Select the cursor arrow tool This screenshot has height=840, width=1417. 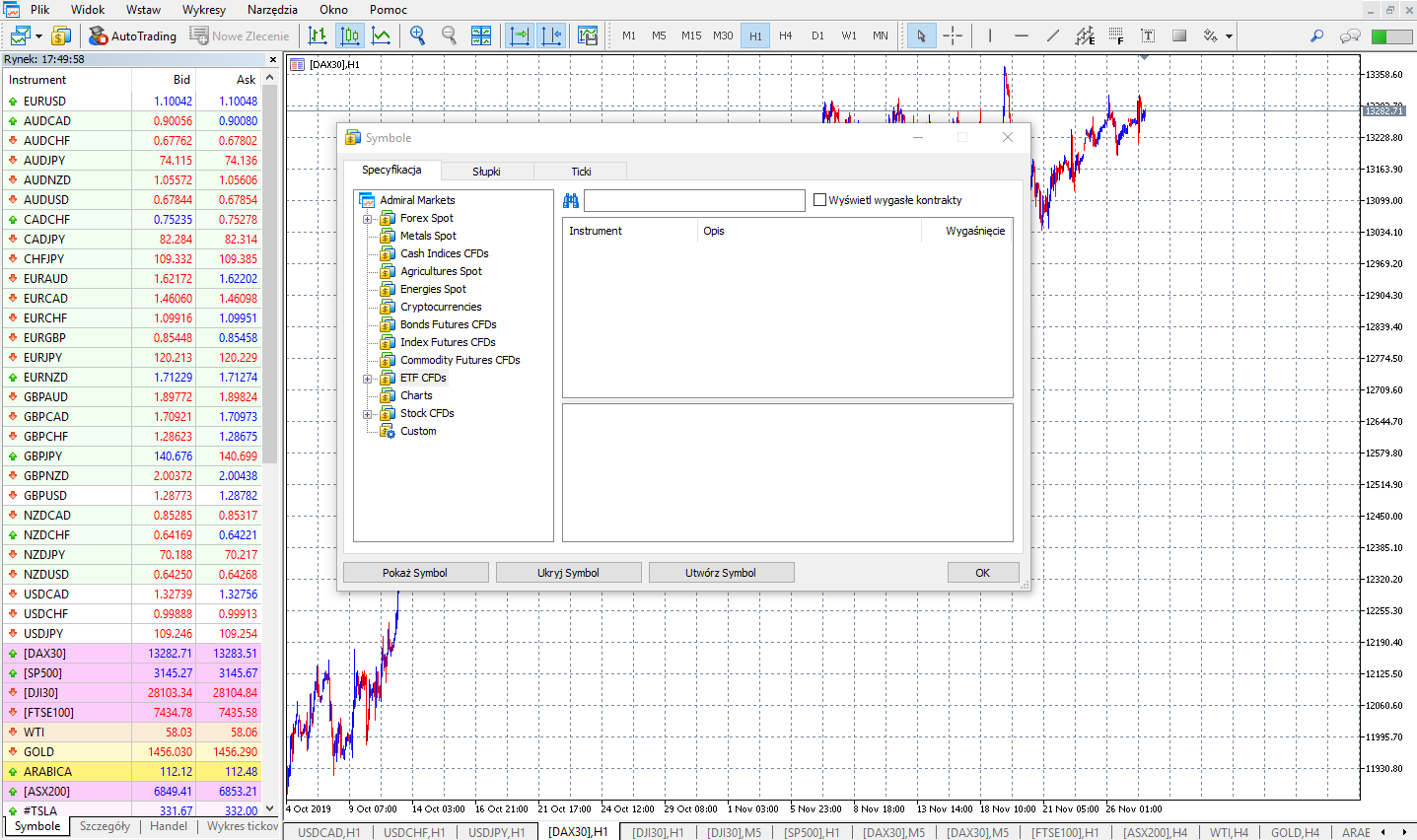pyautogui.click(x=921, y=35)
